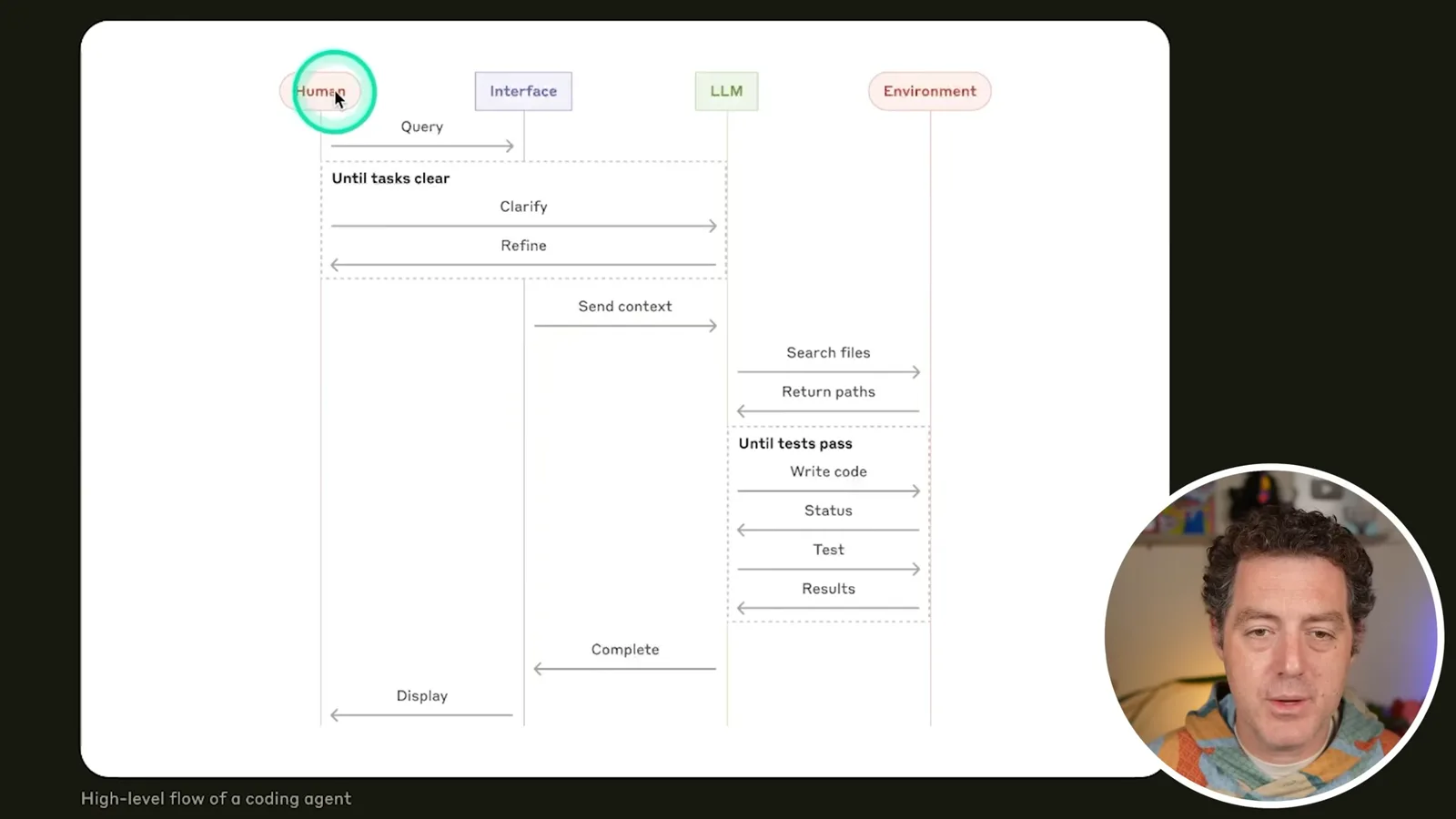Select the "Until tasks clear" loop heading

390,178
